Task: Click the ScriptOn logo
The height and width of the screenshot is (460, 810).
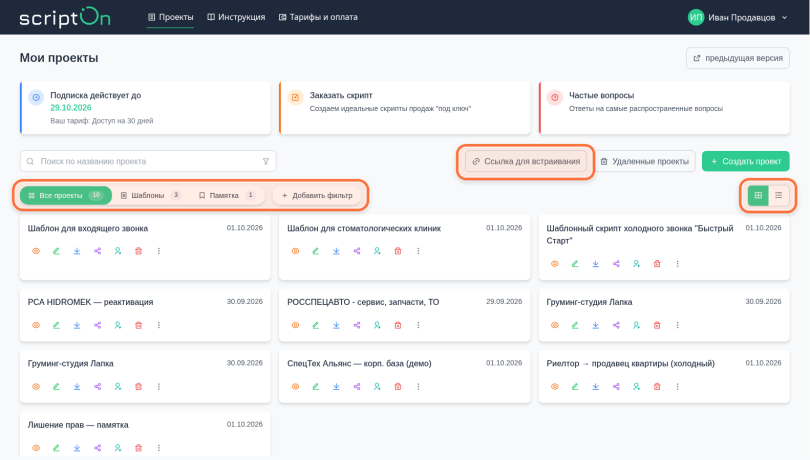Action: [65, 18]
